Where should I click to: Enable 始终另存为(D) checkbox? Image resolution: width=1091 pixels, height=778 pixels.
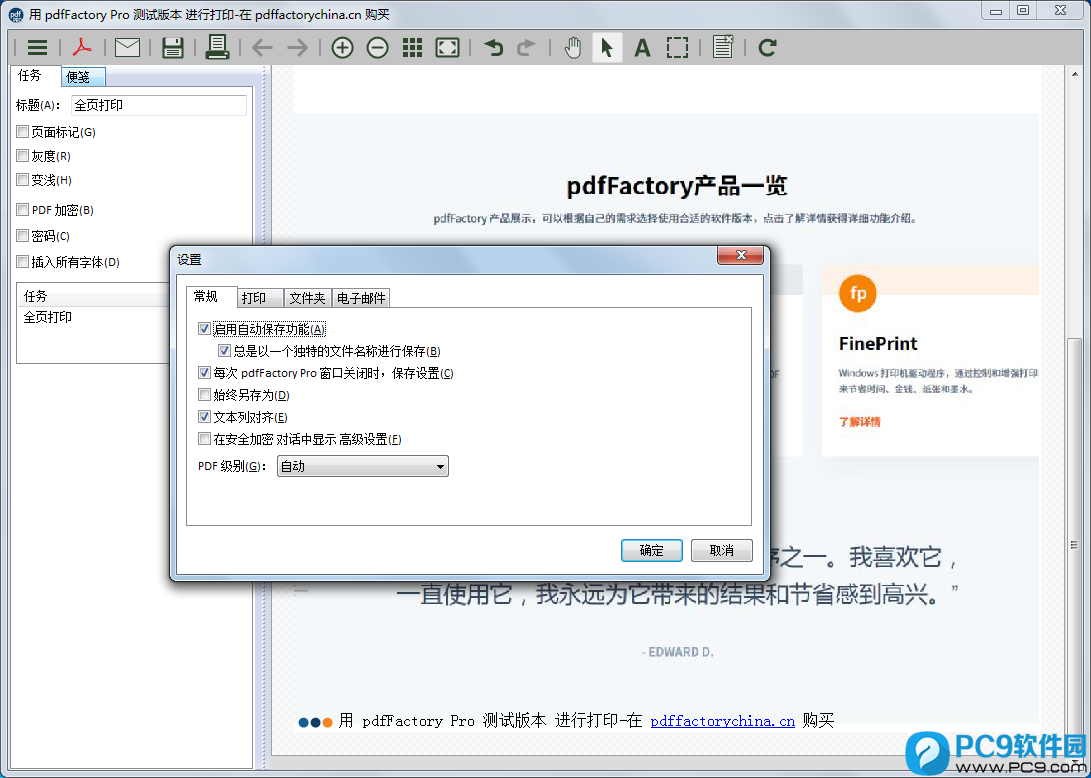tap(205, 395)
